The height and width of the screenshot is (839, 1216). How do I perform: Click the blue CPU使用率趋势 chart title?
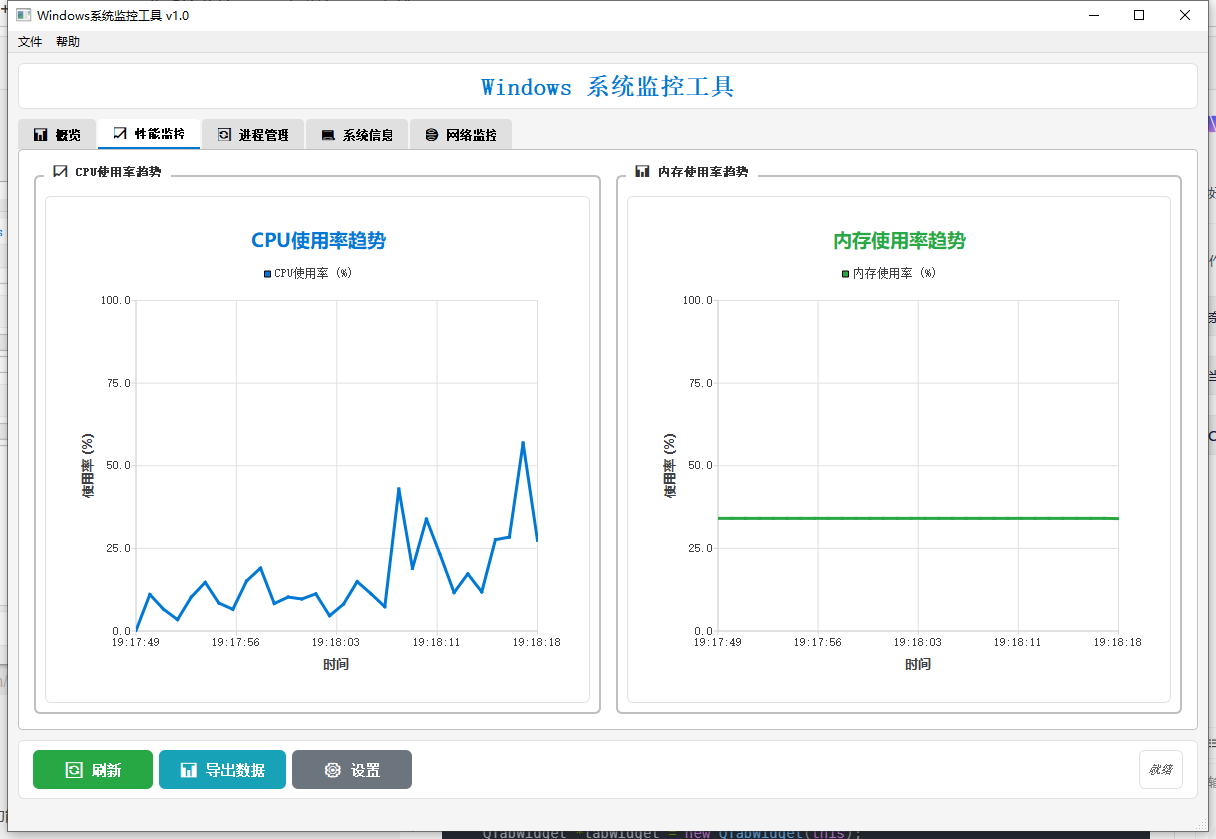pyautogui.click(x=318, y=241)
